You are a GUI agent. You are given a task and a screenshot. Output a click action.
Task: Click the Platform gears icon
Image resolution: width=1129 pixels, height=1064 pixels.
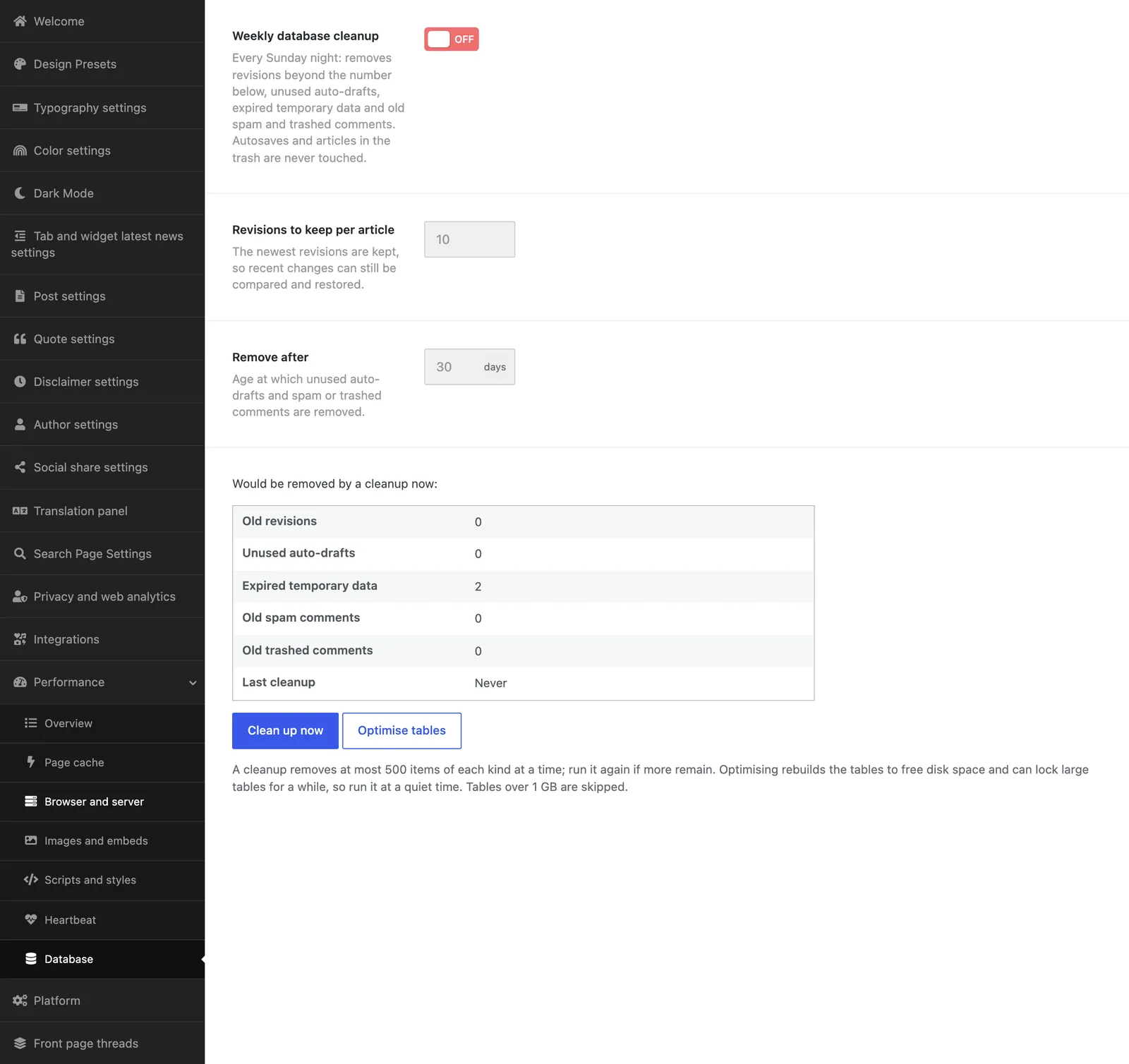coord(20,1000)
